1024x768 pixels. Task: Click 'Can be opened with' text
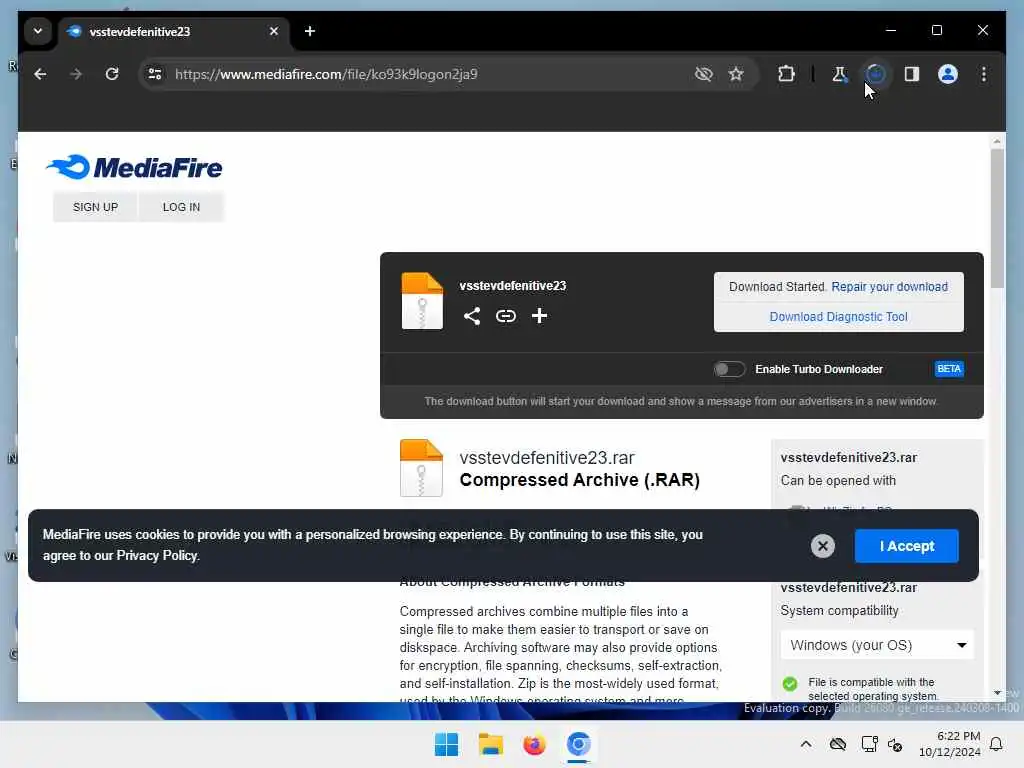(x=838, y=481)
